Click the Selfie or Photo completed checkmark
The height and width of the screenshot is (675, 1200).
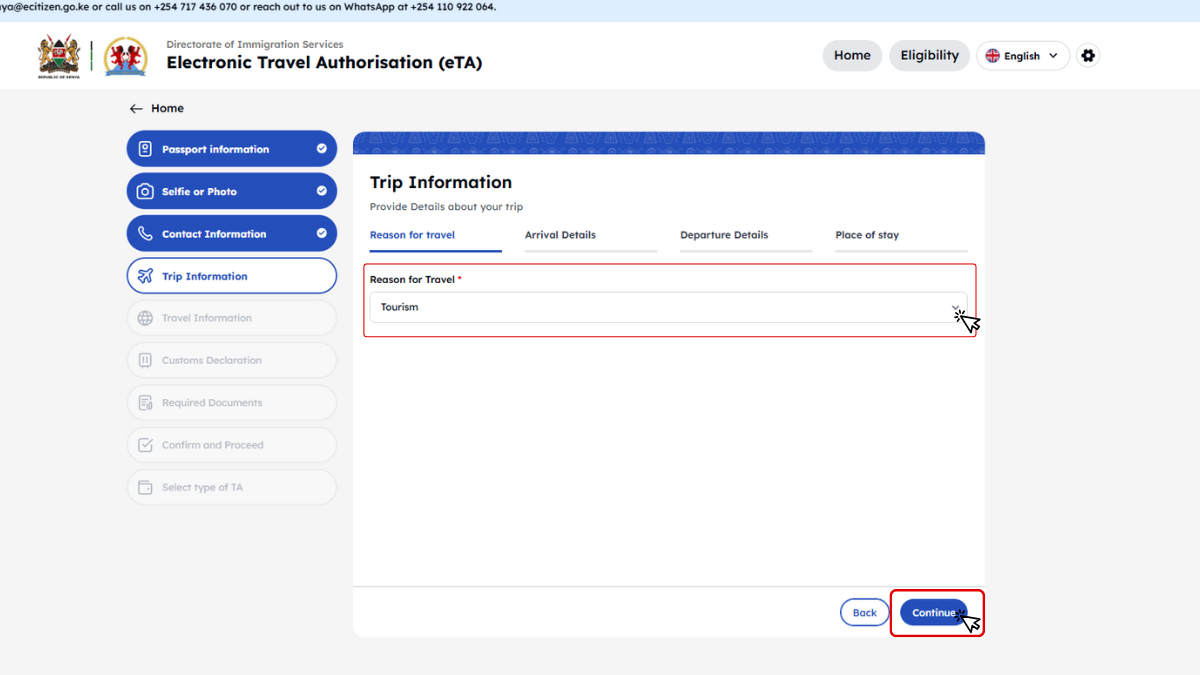(x=321, y=191)
